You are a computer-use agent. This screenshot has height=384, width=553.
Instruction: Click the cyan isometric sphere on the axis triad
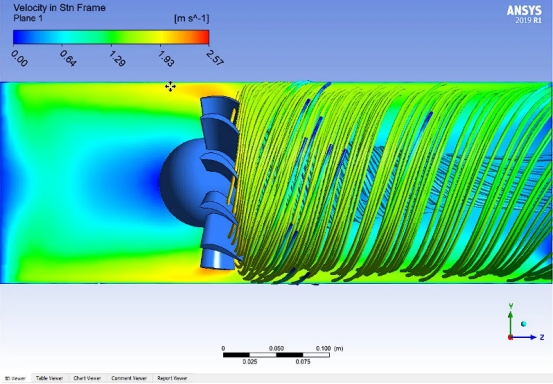coord(523,324)
